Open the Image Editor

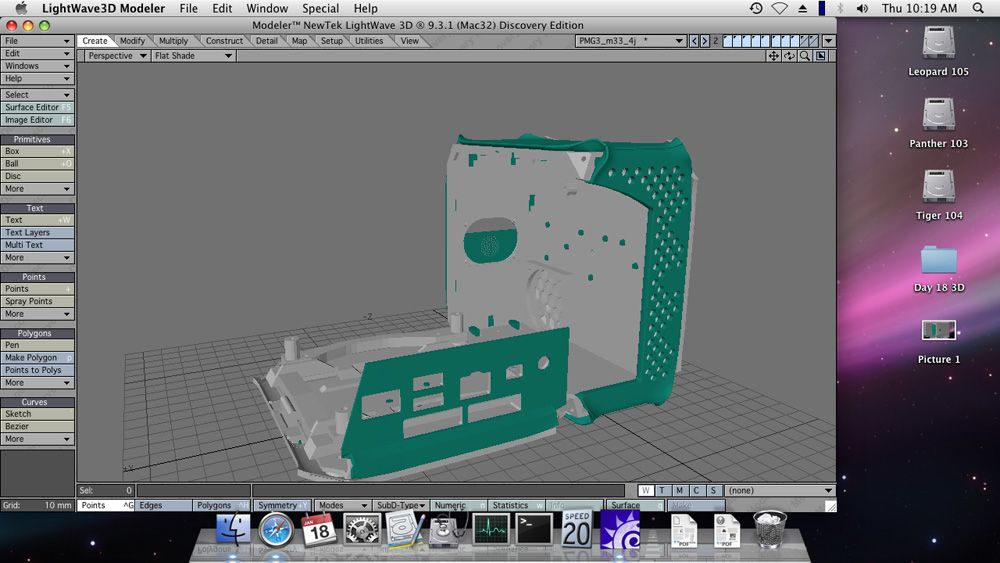[37, 120]
